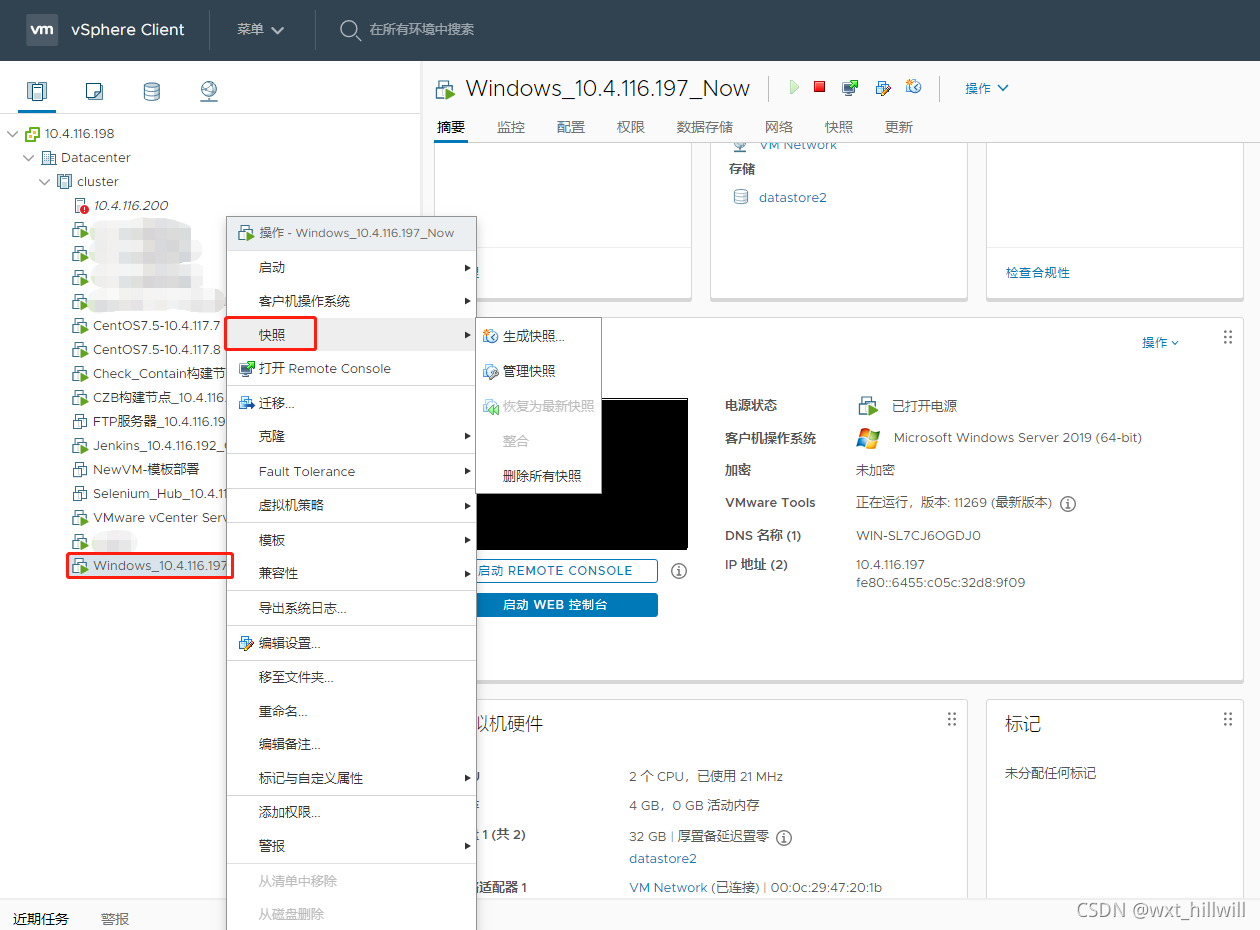1260x930 pixels.
Task: Expand the 虚拟机策略 submenu
Action: (352, 505)
